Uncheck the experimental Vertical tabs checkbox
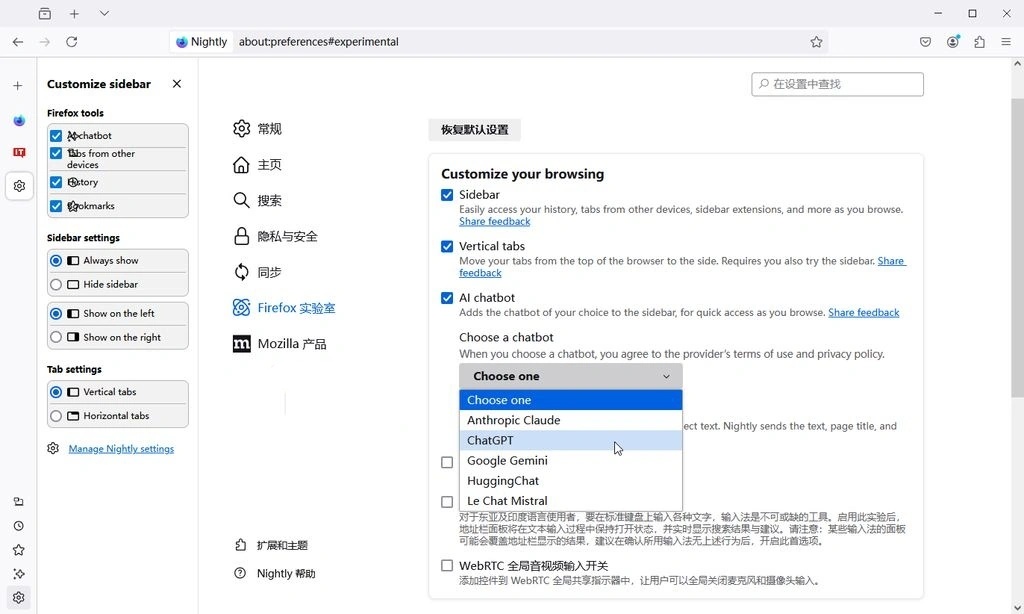Viewport: 1024px width, 614px height. 447,247
